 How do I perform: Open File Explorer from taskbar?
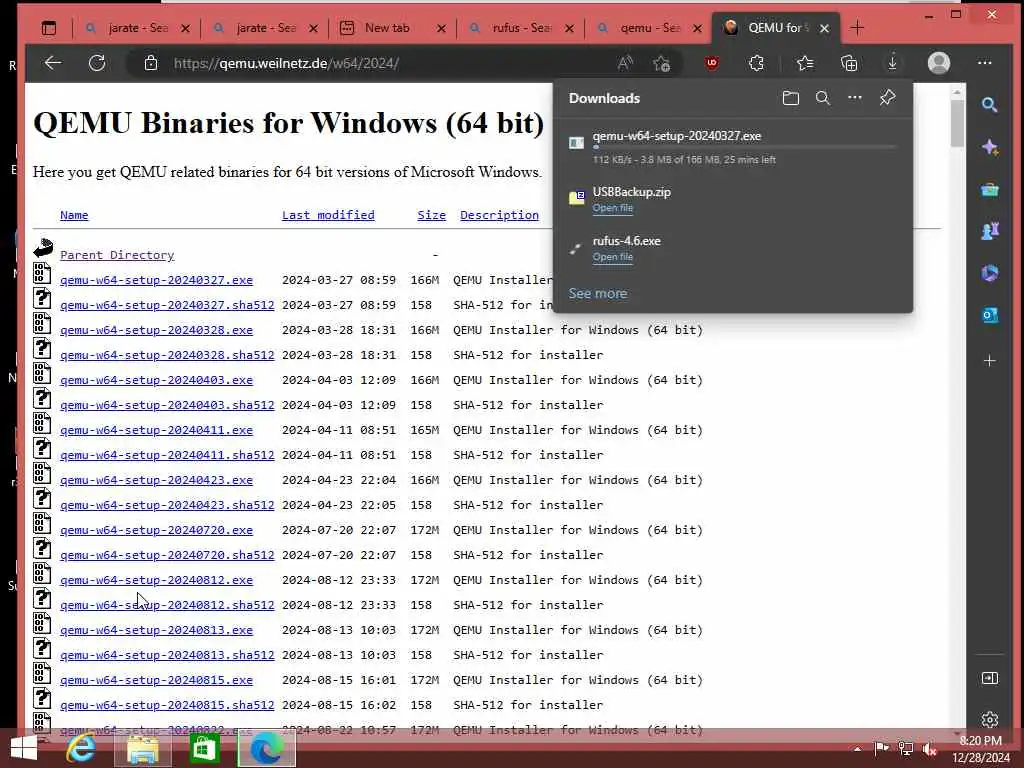coord(143,748)
